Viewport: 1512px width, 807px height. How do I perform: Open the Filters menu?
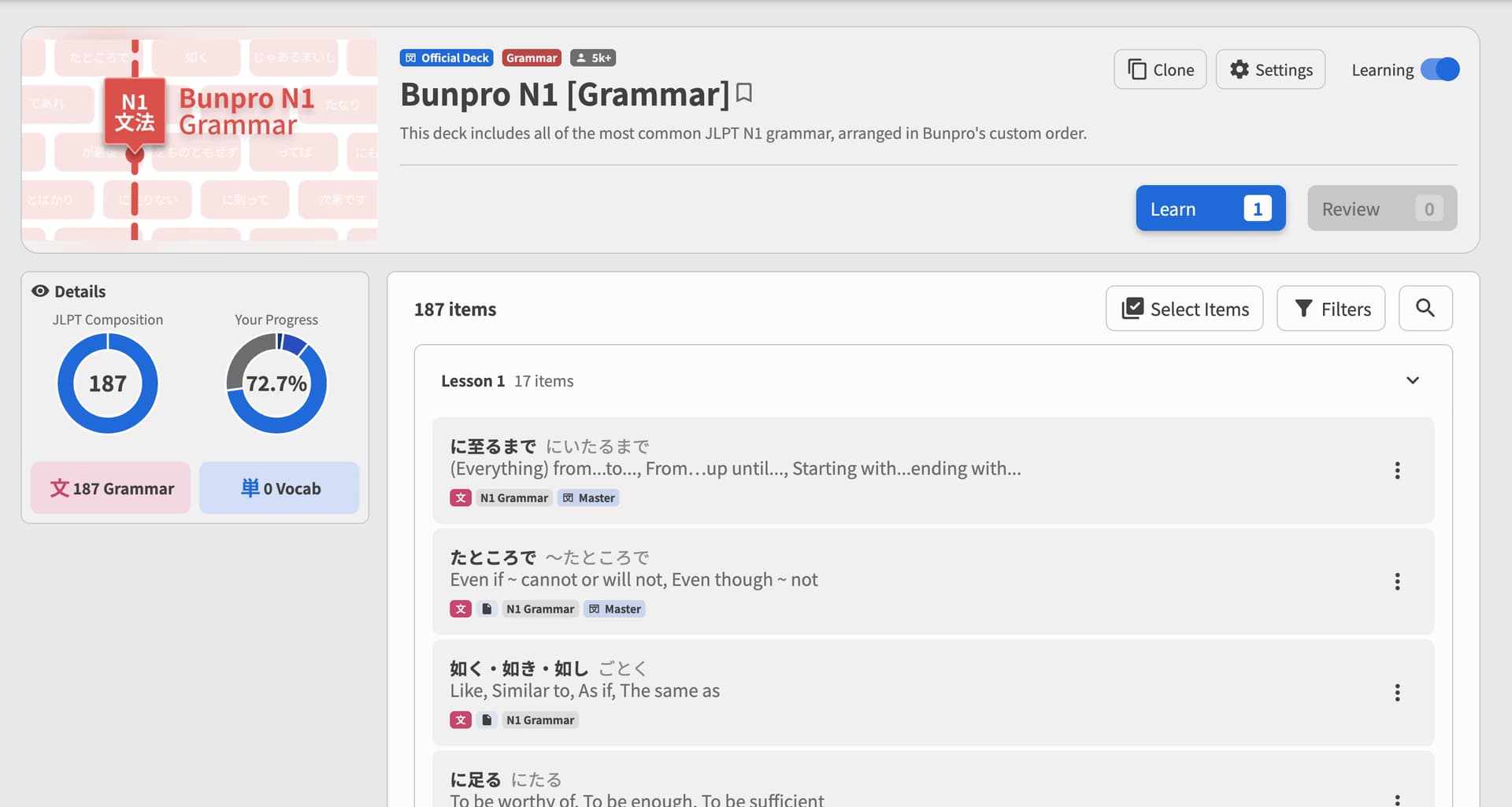click(x=1331, y=309)
